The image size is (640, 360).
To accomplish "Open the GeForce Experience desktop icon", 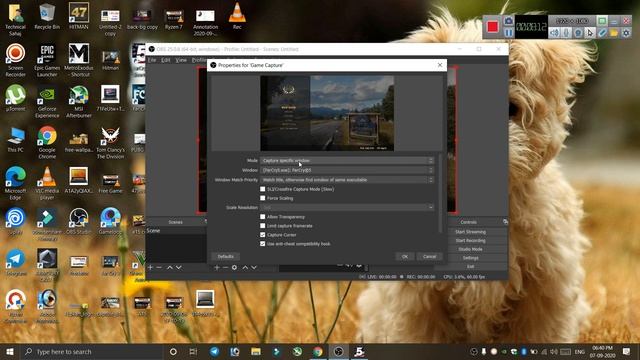I will 47,101.
